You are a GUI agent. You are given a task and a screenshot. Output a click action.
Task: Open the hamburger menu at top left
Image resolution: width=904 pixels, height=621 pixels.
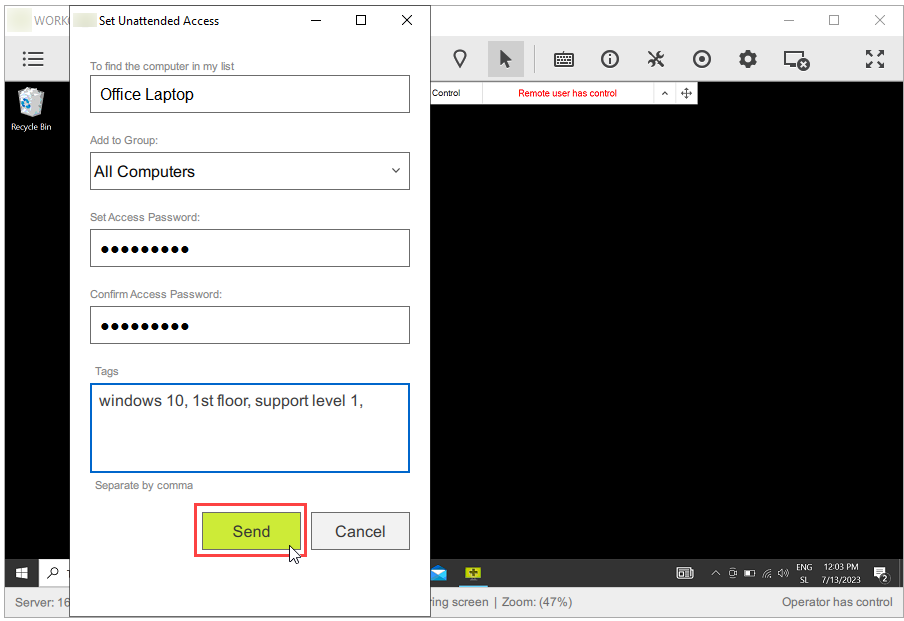point(34,59)
